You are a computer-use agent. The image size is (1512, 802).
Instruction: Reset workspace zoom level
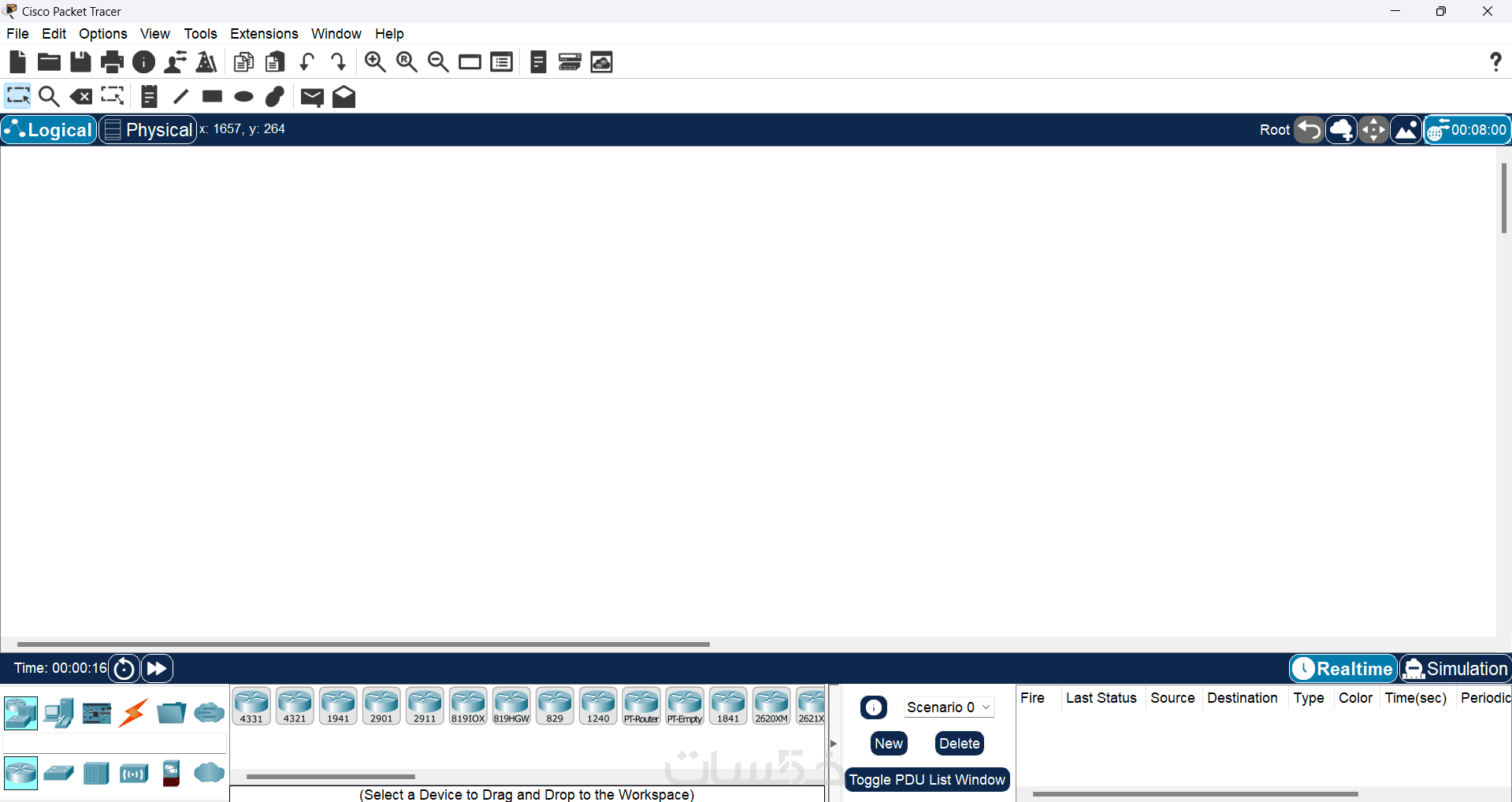407,61
